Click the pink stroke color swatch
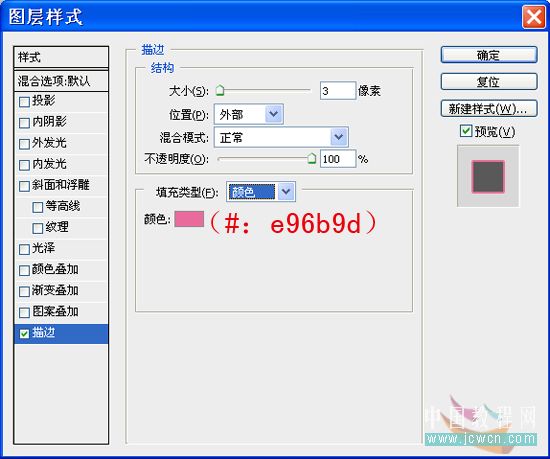Viewport: 550px width, 459px height. (x=189, y=219)
